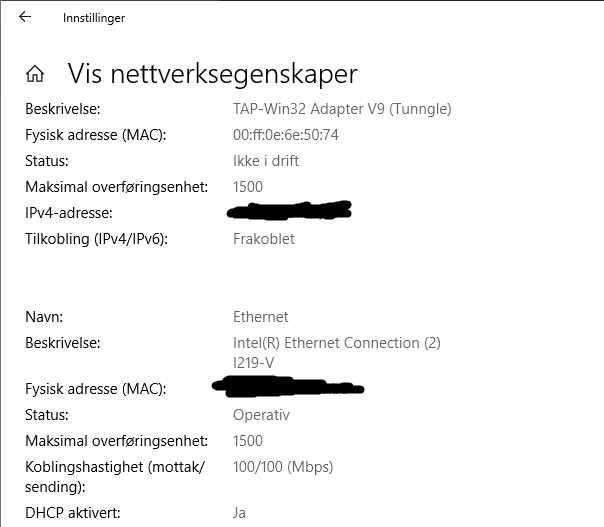Click the redacted IPv4-adresse value

[289, 210]
